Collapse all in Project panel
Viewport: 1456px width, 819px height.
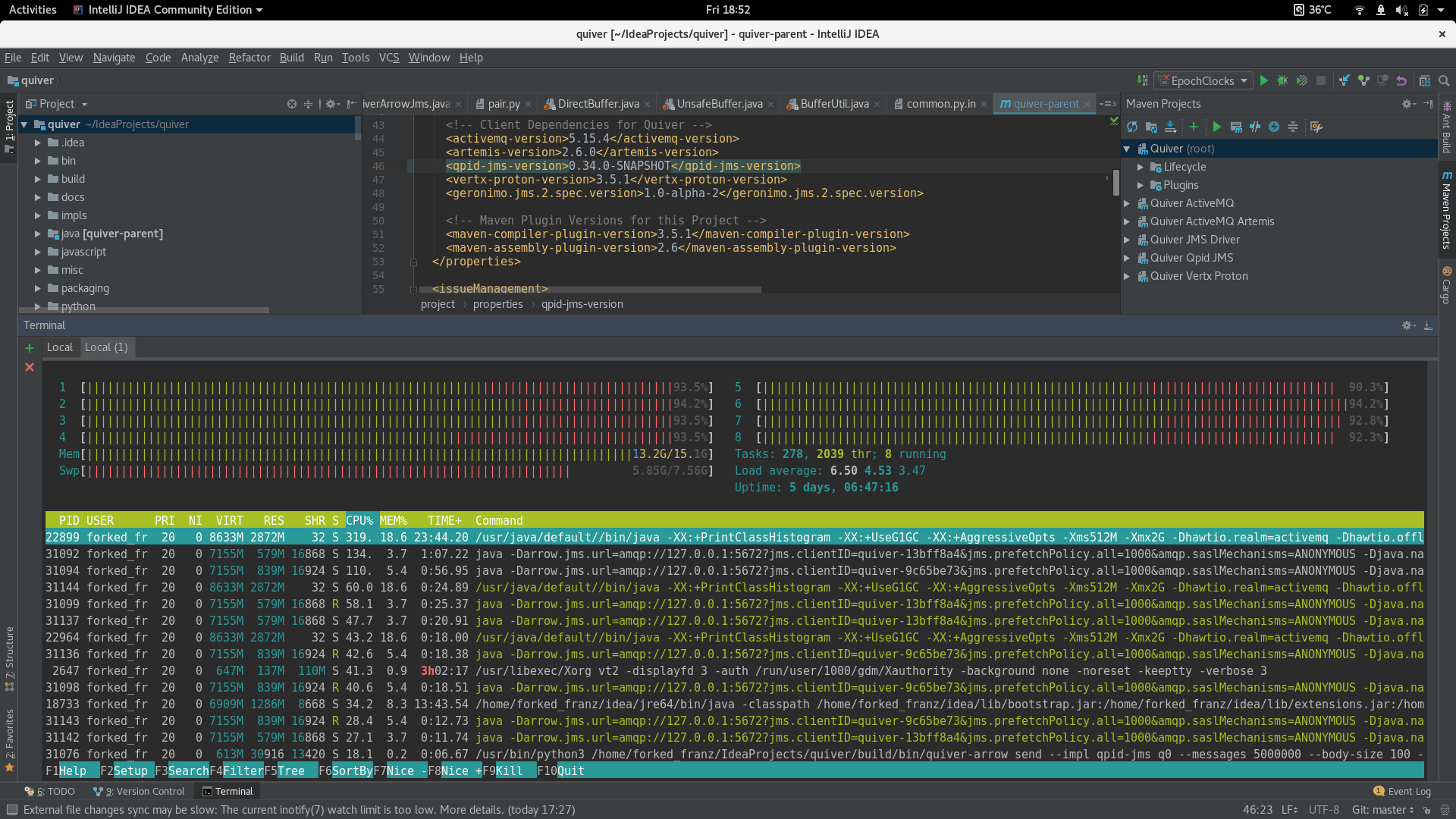tap(308, 104)
